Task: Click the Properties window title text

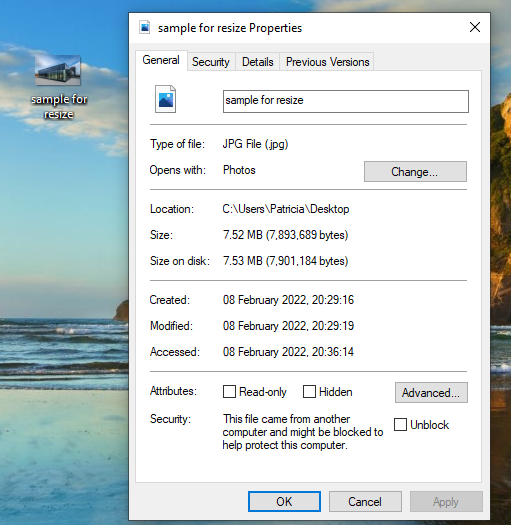Action: pyautogui.click(x=230, y=28)
